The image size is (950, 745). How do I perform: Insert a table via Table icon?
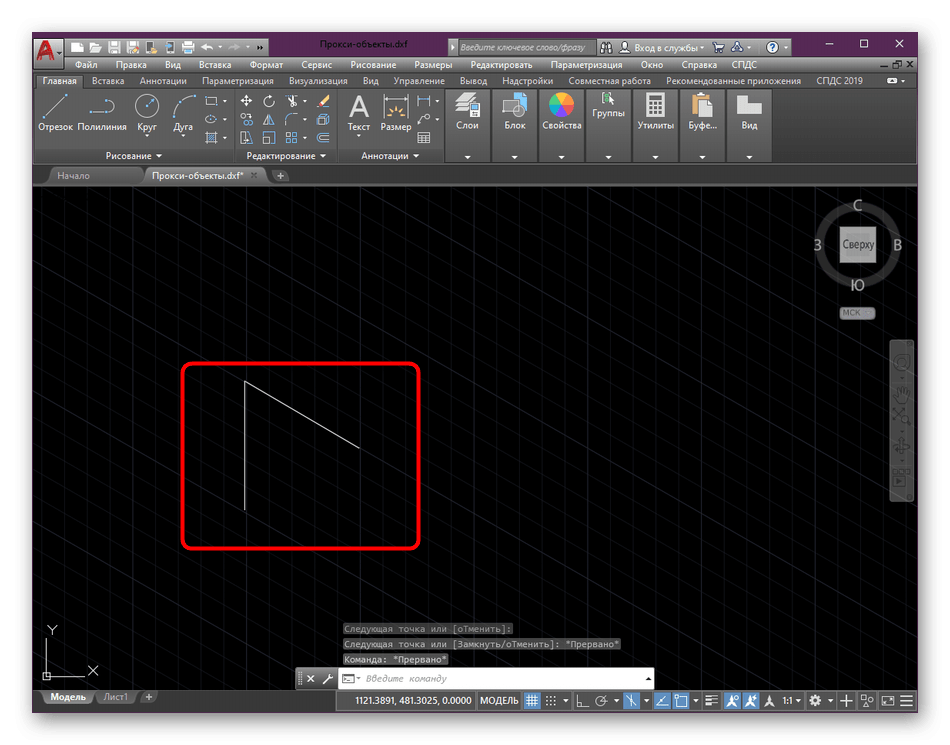[x=424, y=137]
